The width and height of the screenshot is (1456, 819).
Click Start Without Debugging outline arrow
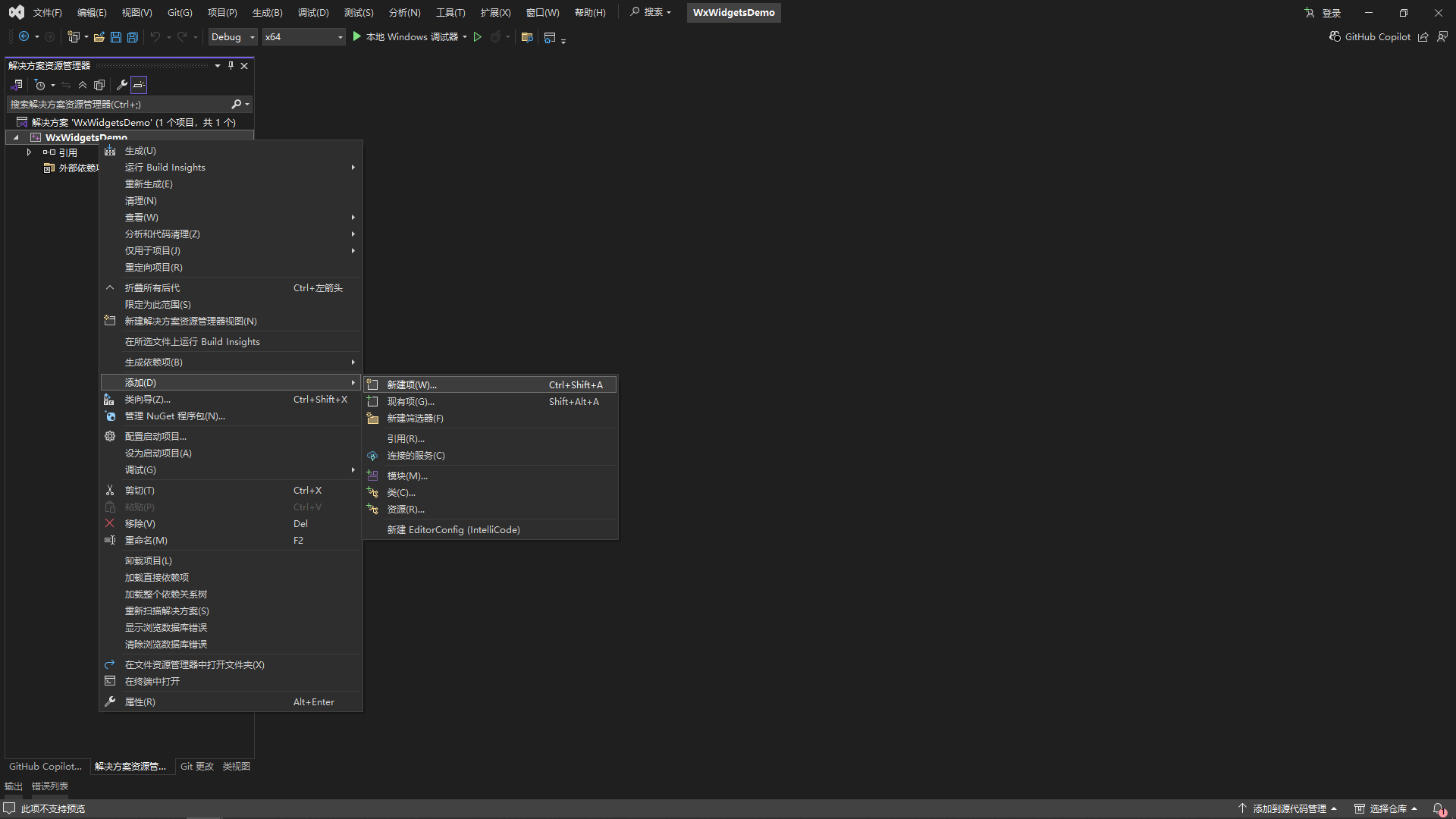point(478,37)
